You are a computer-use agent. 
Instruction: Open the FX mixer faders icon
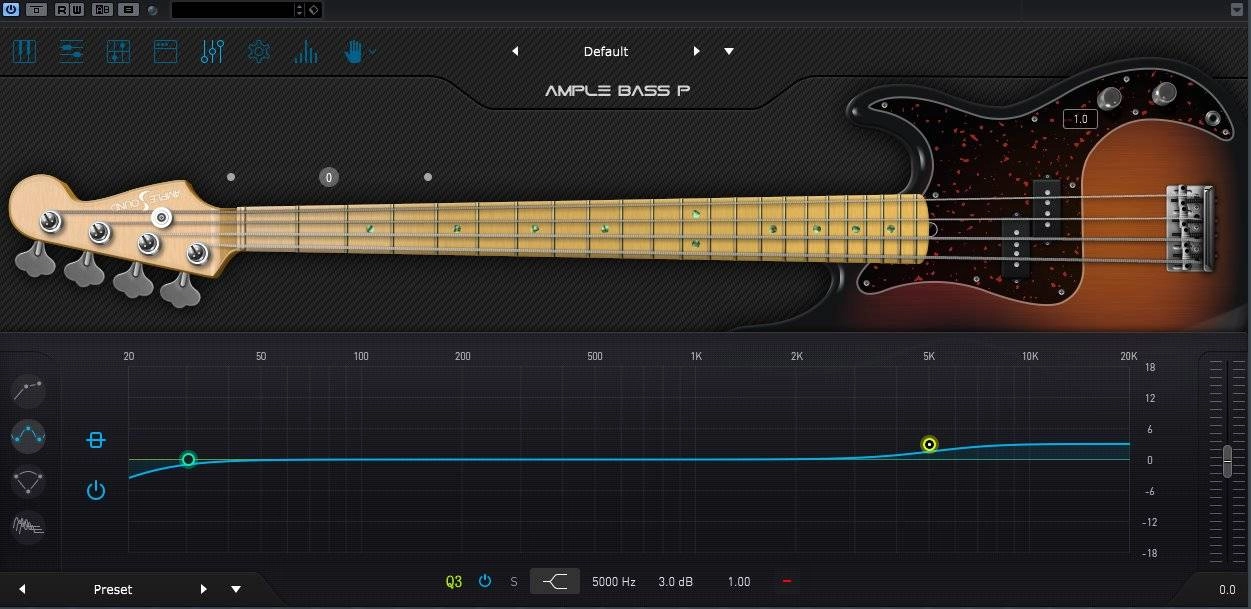212,51
